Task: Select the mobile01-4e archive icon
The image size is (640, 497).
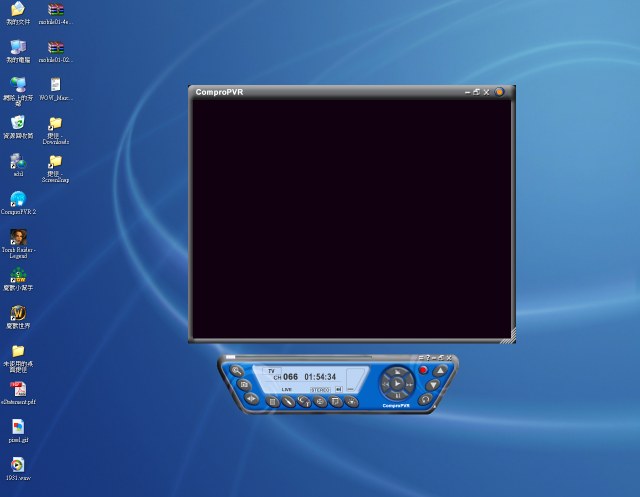Action: point(56,13)
